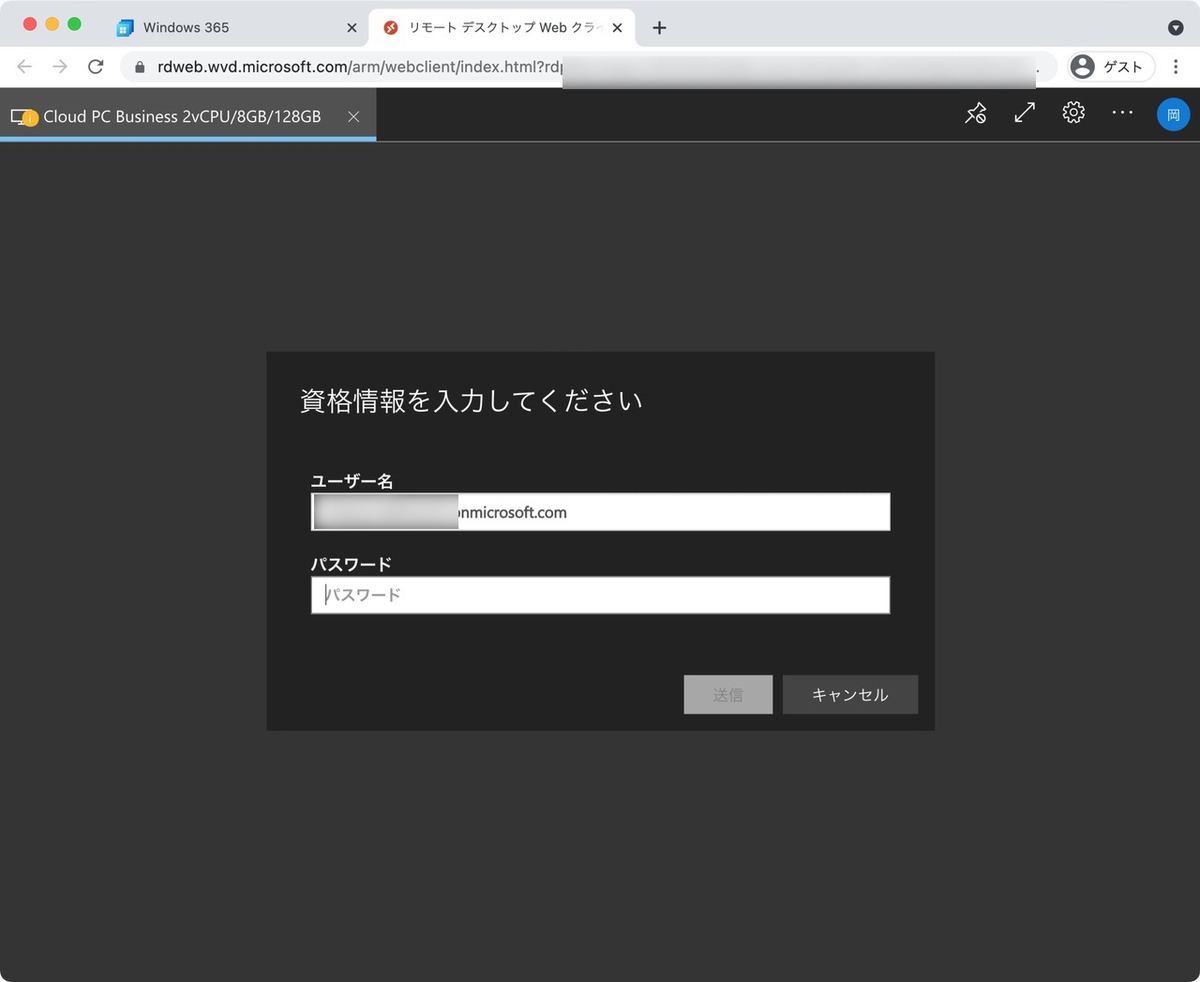The image size is (1200, 982).
Task: Reload the page with the refresh icon
Action: (x=96, y=67)
